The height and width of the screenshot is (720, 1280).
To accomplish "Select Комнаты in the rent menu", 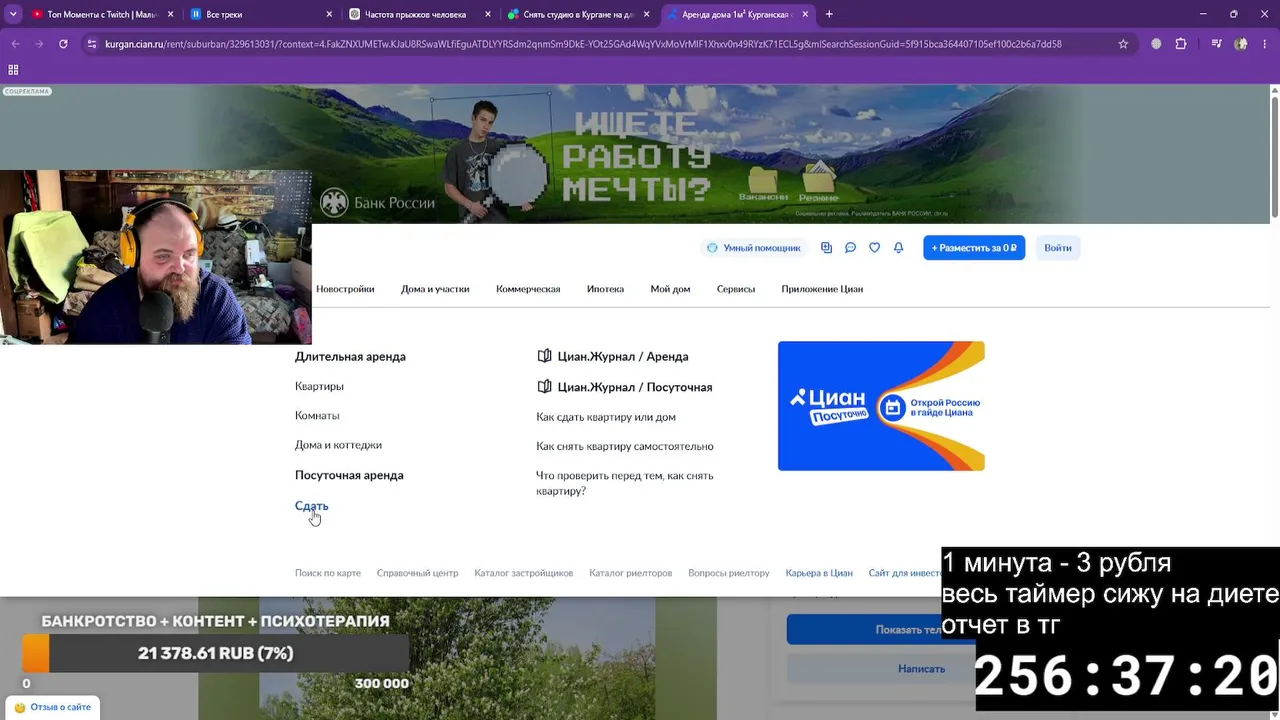I will point(317,416).
